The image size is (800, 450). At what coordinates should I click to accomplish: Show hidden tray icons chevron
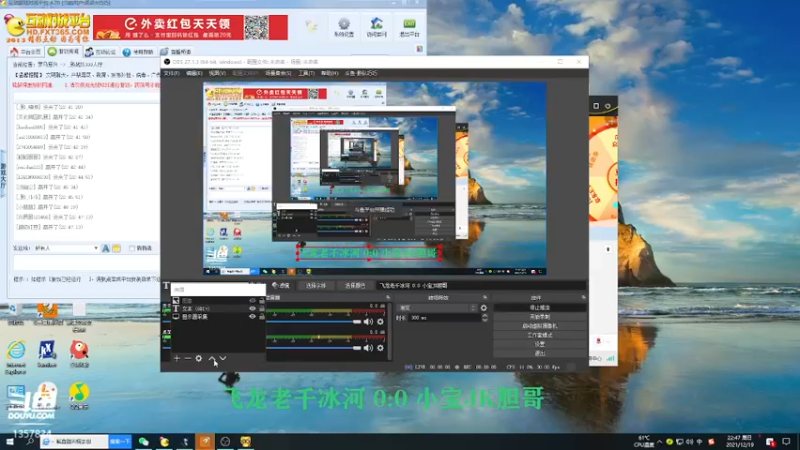pos(660,442)
